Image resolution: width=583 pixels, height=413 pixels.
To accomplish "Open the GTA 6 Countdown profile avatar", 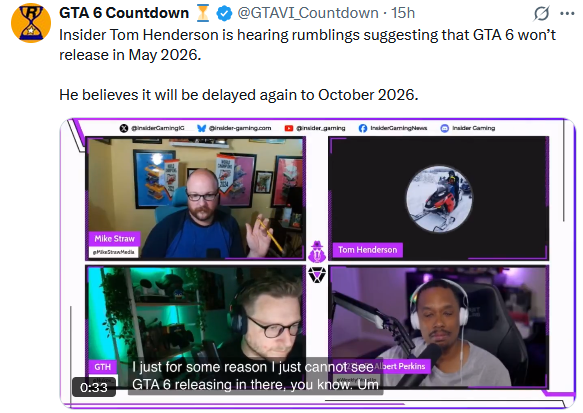I will (x=31, y=23).
